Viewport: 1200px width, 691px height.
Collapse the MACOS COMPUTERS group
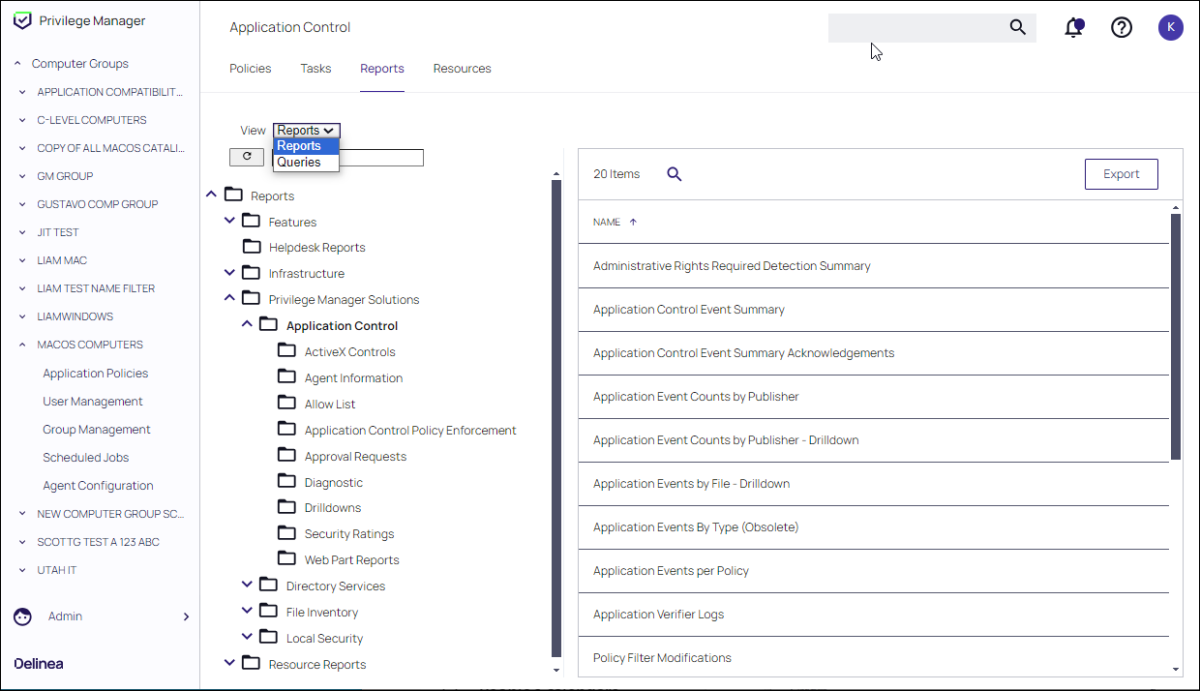coord(22,345)
